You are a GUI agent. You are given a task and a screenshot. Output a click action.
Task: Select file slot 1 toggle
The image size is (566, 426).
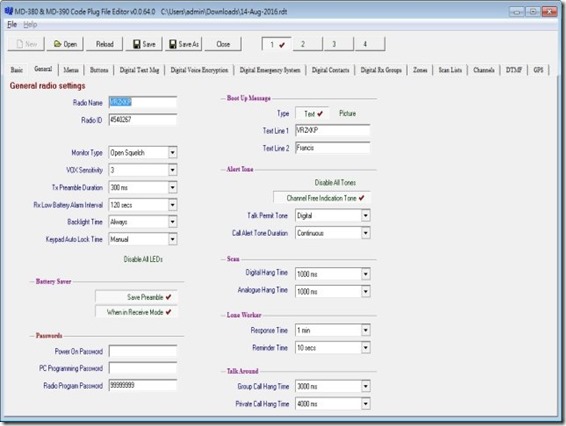pos(277,44)
